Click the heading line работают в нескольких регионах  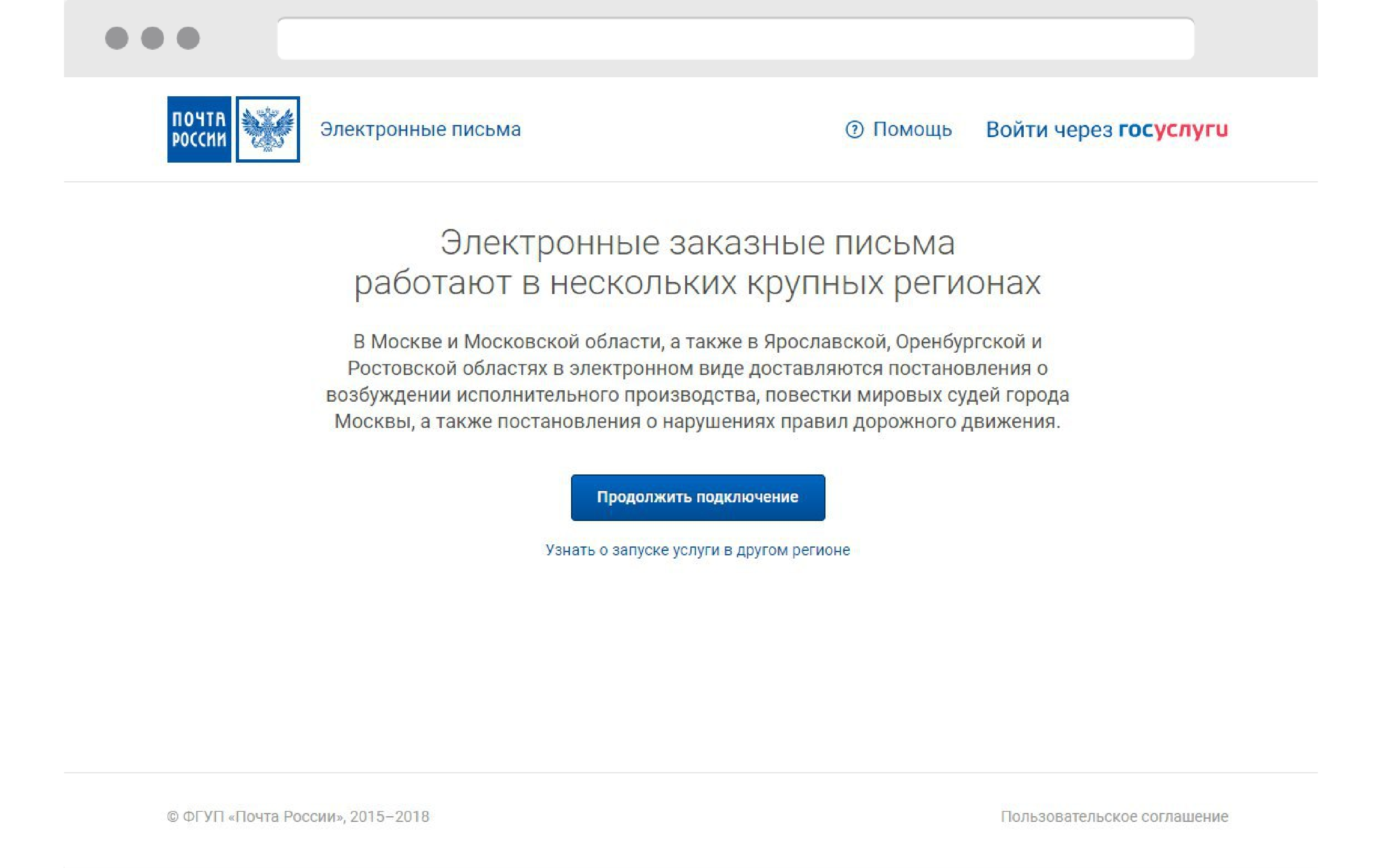coord(697,282)
